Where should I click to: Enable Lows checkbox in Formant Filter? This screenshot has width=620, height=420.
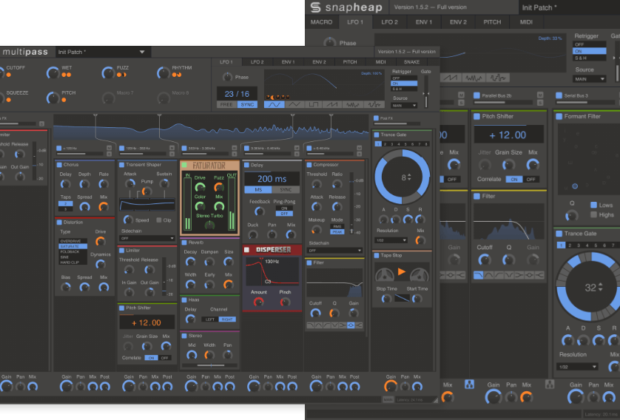(x=594, y=205)
